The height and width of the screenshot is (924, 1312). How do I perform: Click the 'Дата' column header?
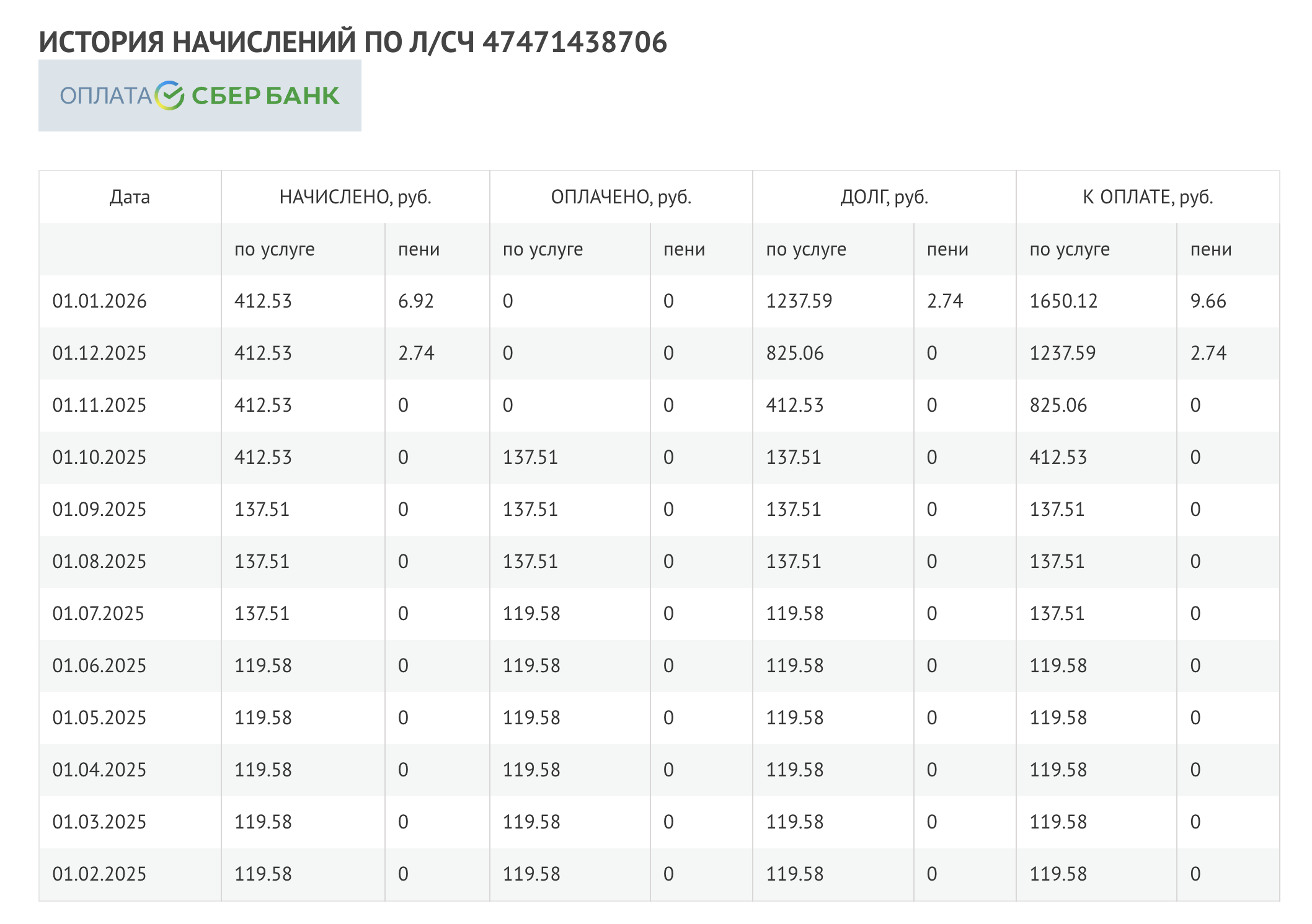pos(130,197)
